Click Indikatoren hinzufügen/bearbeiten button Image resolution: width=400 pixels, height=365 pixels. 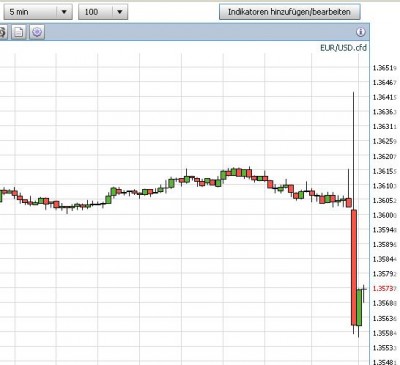point(289,12)
